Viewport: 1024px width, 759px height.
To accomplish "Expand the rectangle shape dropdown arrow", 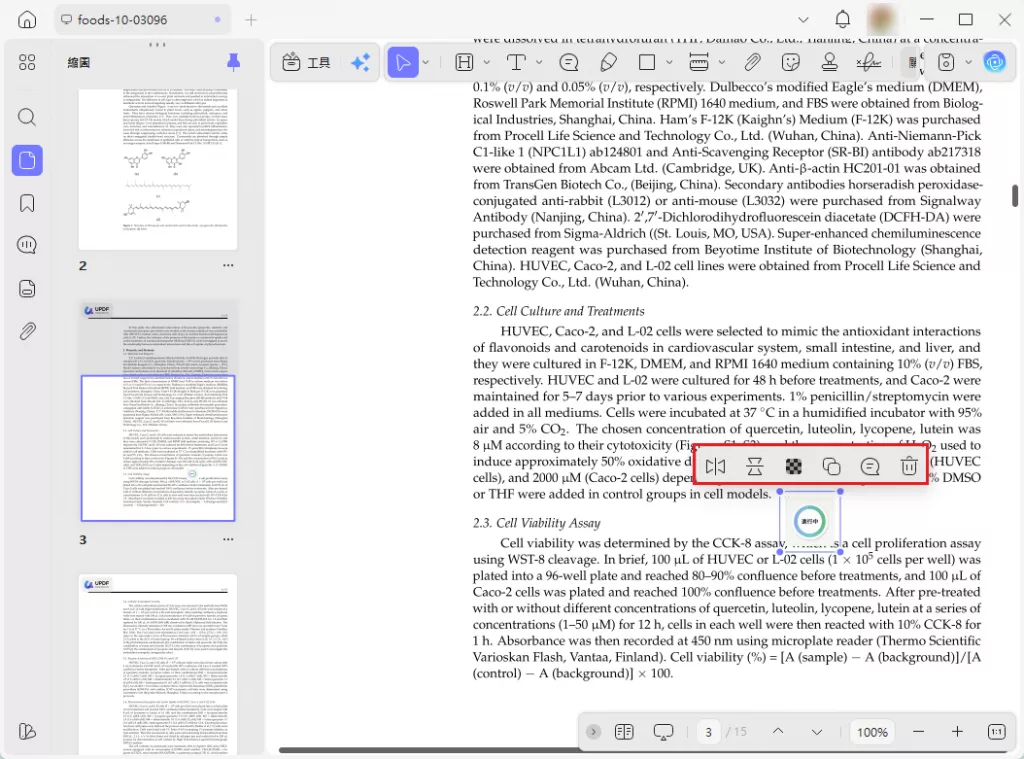I will pos(669,63).
